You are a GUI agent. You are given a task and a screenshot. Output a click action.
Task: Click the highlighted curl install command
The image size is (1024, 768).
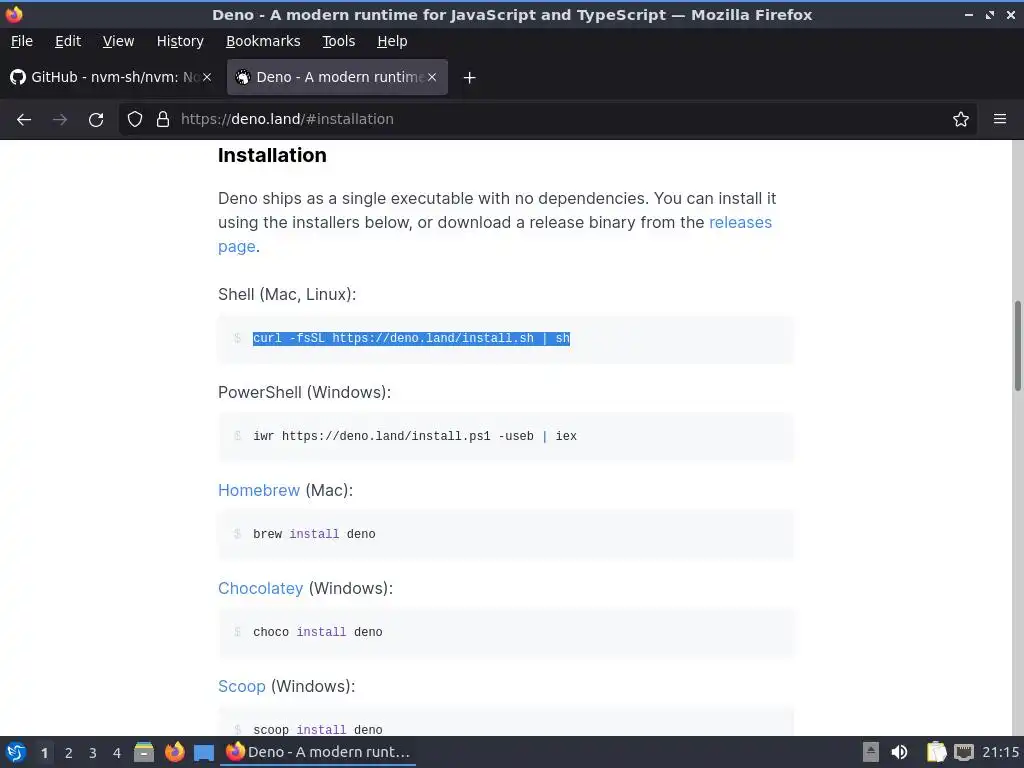(x=411, y=338)
